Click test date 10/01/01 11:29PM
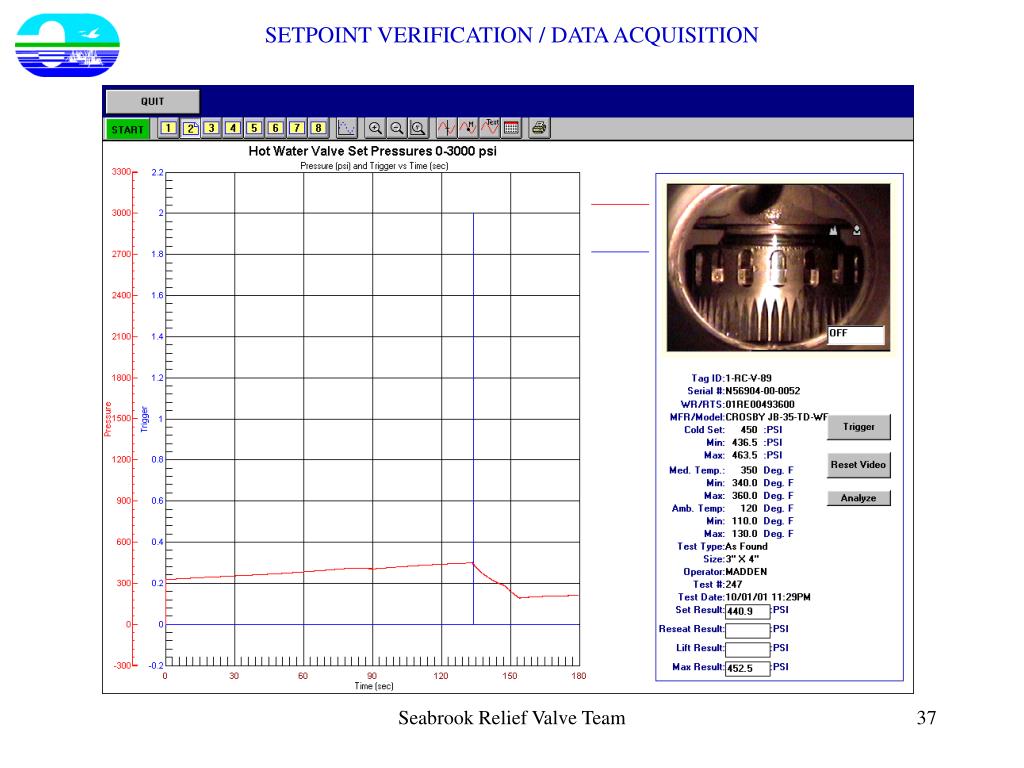This screenshot has height=768, width=1024. 768,597
